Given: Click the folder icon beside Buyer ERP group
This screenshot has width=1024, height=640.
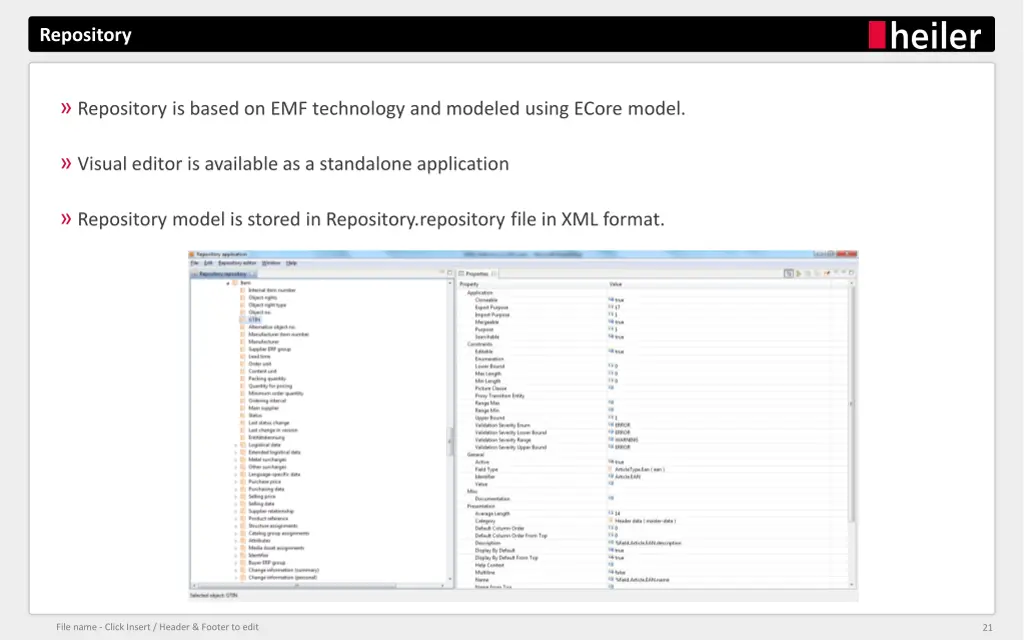Looking at the screenshot, I should 243,563.
